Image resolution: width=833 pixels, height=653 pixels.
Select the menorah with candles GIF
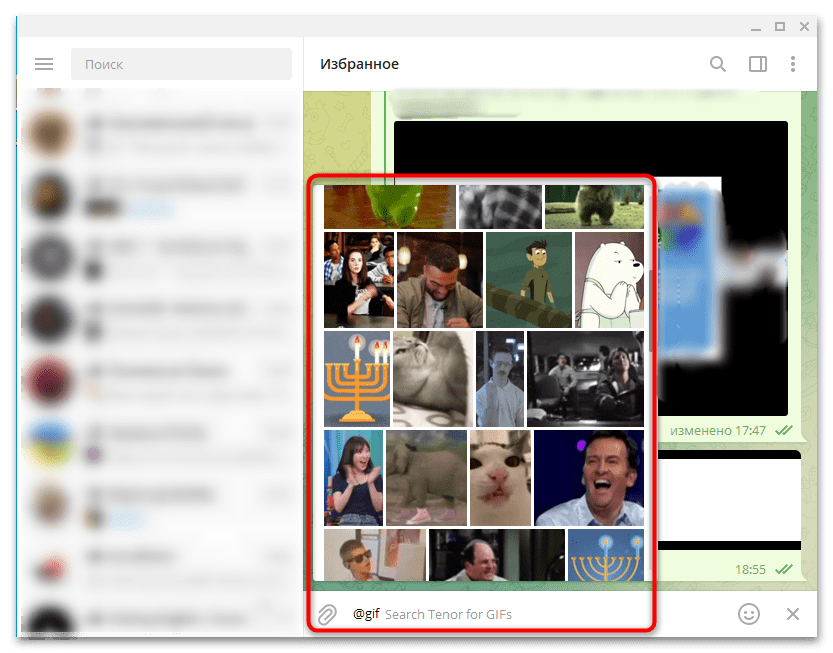click(x=356, y=379)
